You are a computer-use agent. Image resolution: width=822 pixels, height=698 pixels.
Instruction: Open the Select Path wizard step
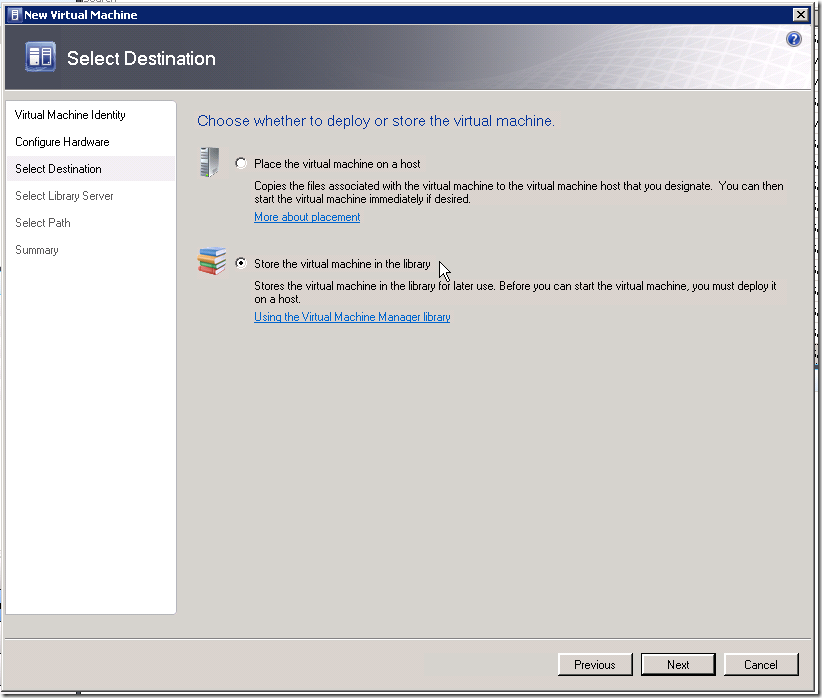(42, 223)
